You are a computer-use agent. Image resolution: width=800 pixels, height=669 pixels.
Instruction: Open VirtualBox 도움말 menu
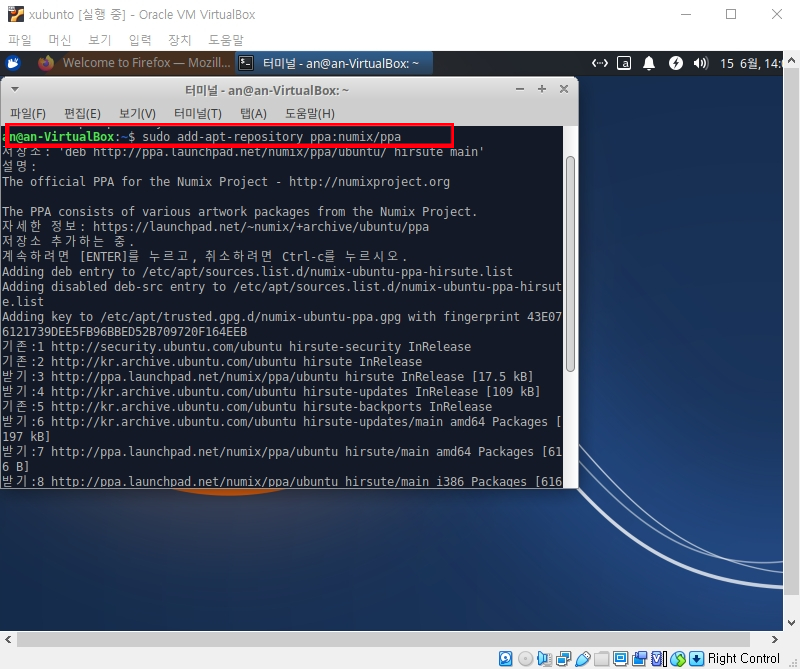[226, 40]
